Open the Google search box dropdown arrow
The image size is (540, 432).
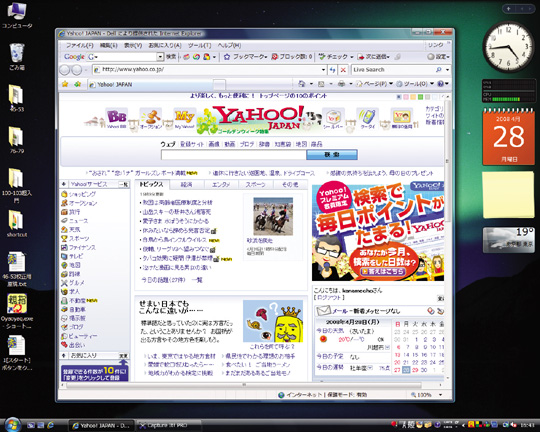160,57
